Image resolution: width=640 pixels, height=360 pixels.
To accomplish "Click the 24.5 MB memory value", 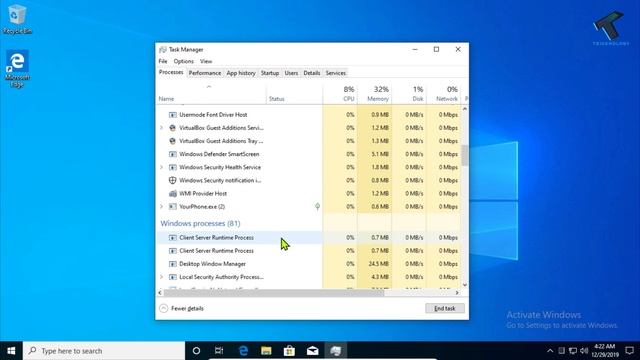I will tap(378, 264).
